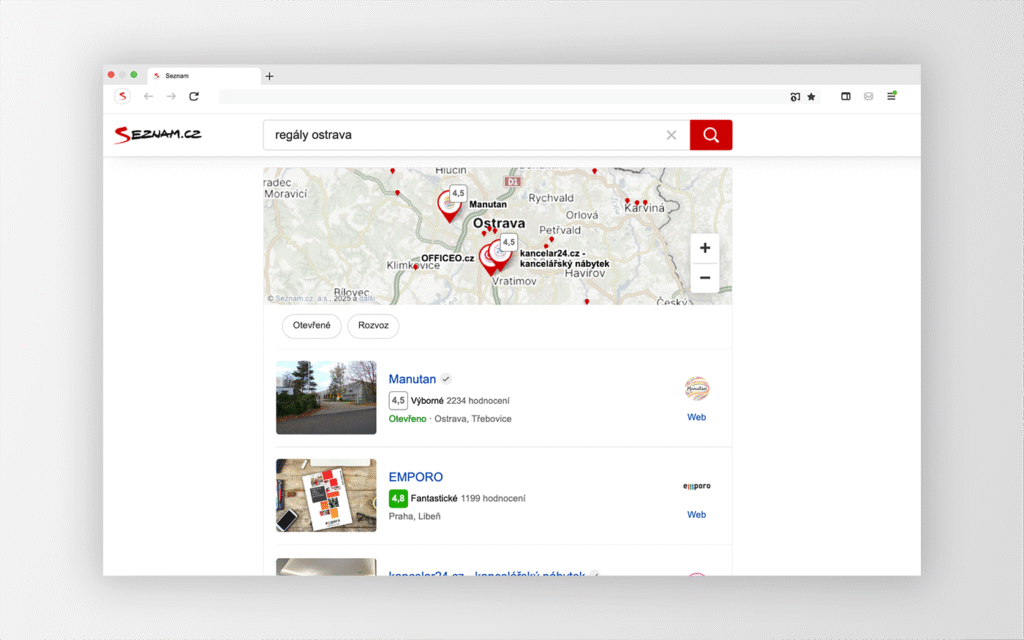The image size is (1024, 640).
Task: Click the Karviná label on the map
Action: point(645,208)
